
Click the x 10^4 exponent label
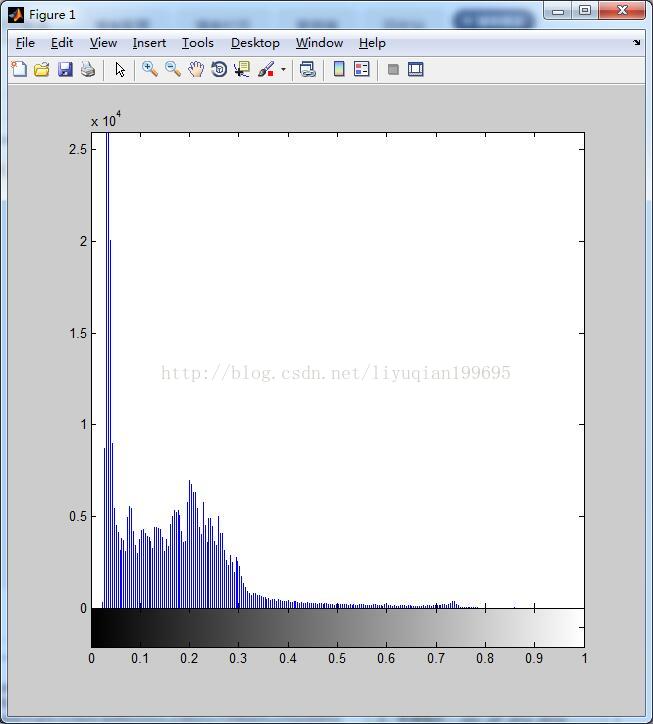pos(106,120)
